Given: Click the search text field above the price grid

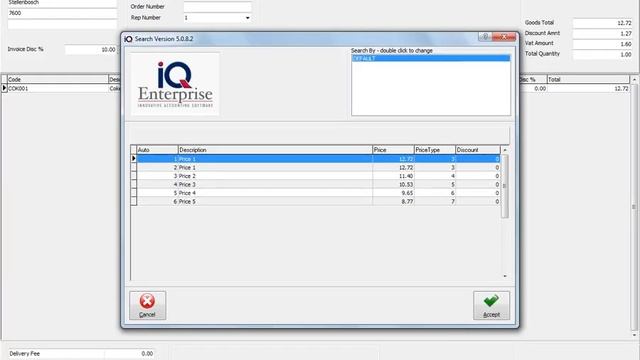Looking at the screenshot, I should (x=320, y=135).
